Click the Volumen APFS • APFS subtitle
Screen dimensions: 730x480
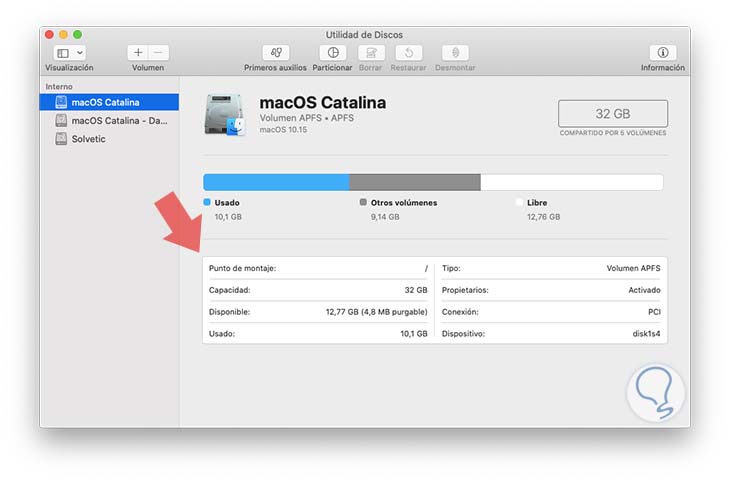[x=306, y=118]
